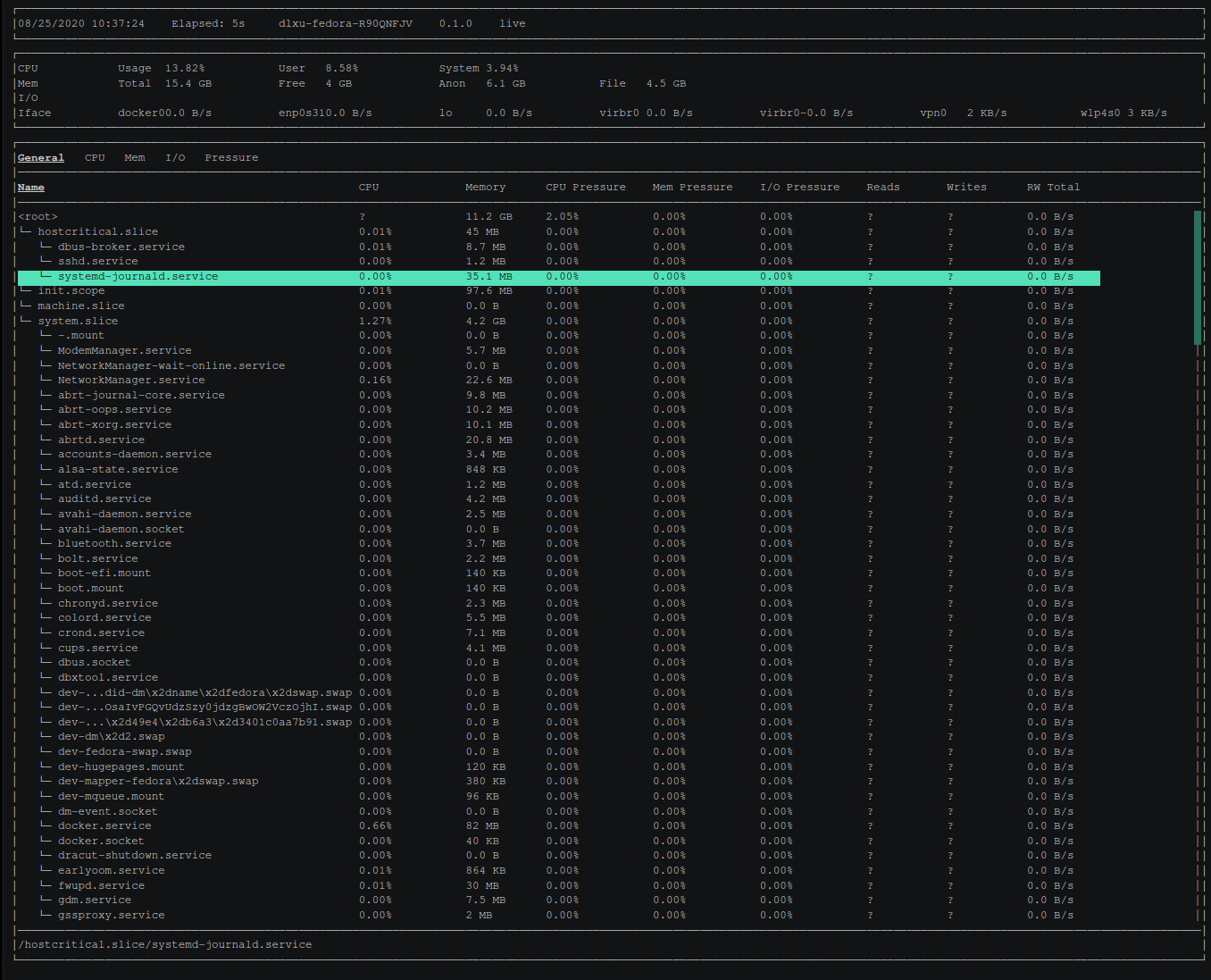
Task: Select the I/O tab
Action: [175, 158]
